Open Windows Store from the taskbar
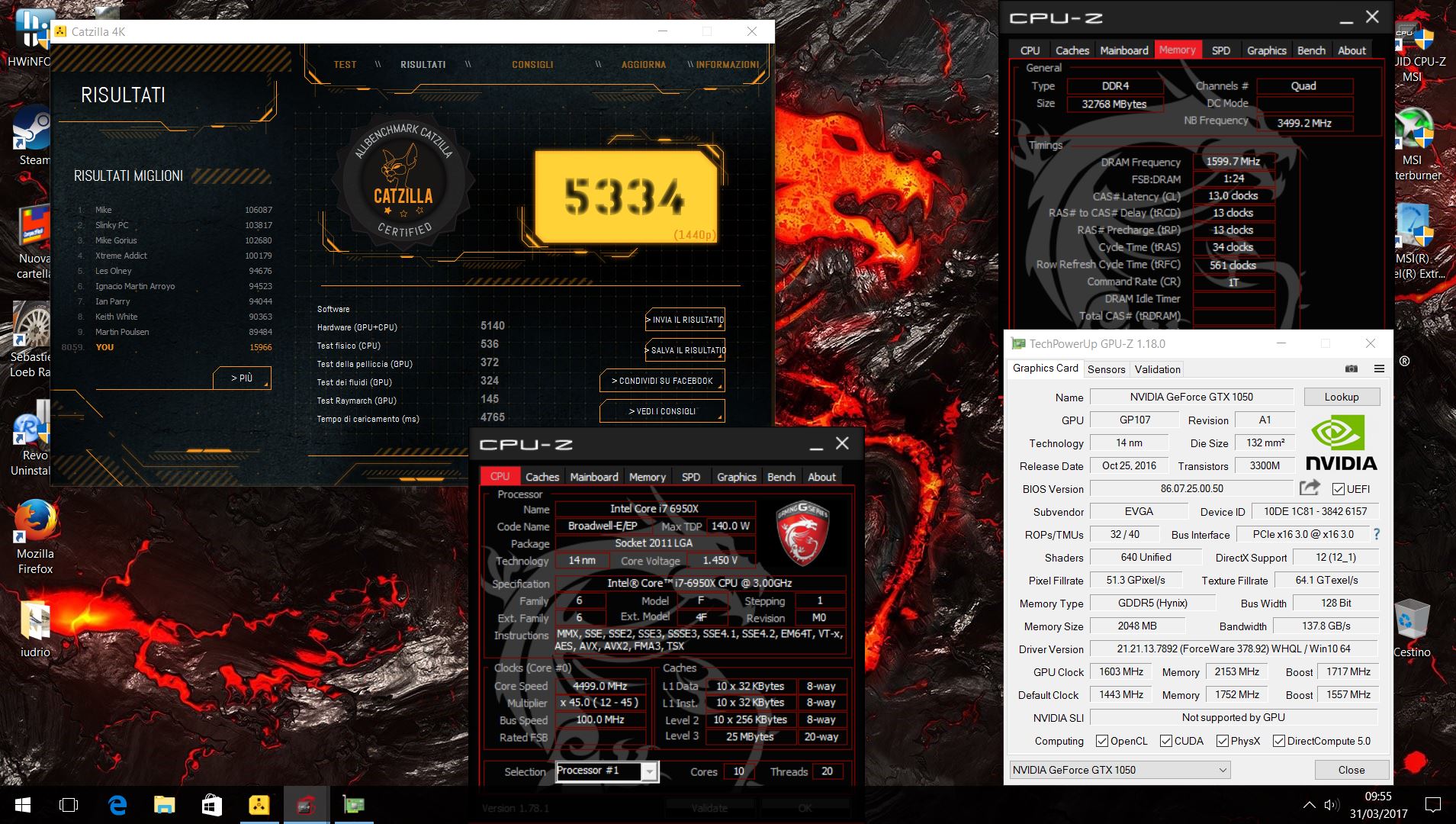Viewport: 1456px width, 824px height. pos(211,805)
